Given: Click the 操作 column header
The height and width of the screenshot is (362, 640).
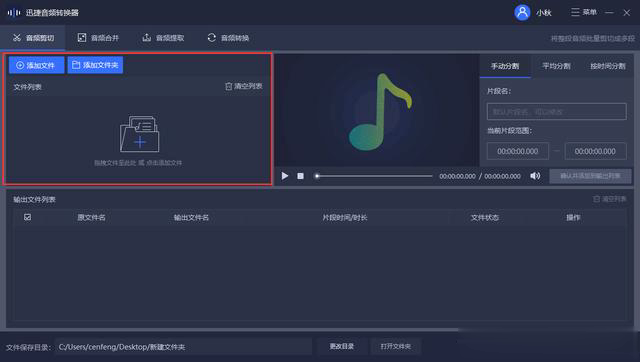Looking at the screenshot, I should pos(573,218).
